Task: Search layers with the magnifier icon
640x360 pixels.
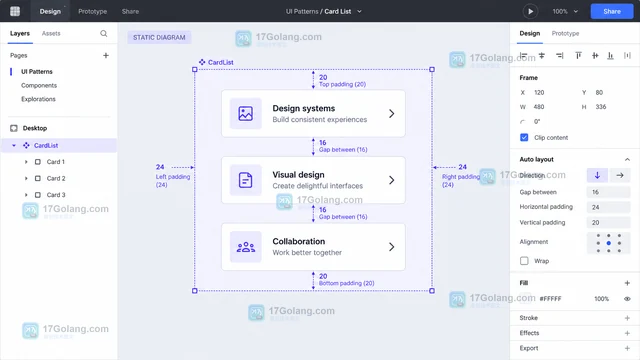Action: (x=104, y=33)
